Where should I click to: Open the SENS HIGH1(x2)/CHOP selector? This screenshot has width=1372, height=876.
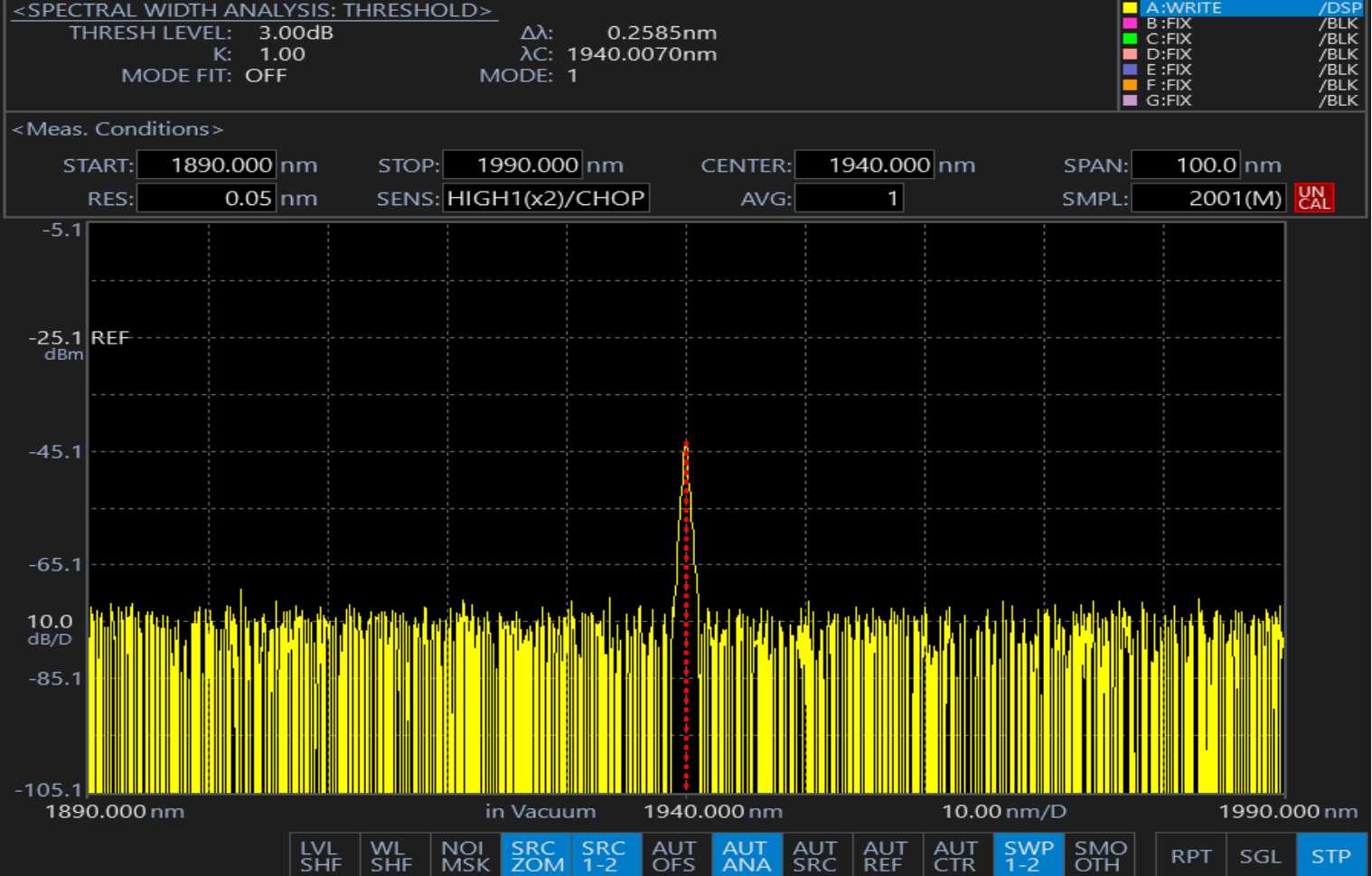(x=546, y=198)
